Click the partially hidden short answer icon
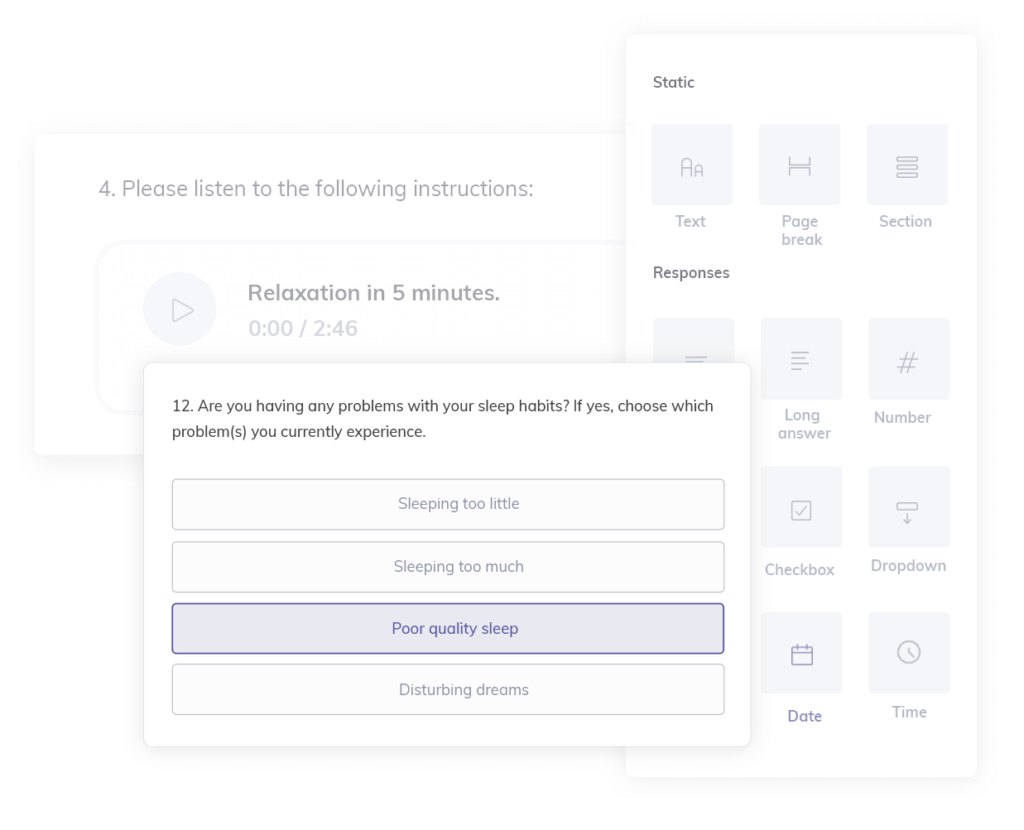This screenshot has height=830, width=1024. point(694,342)
